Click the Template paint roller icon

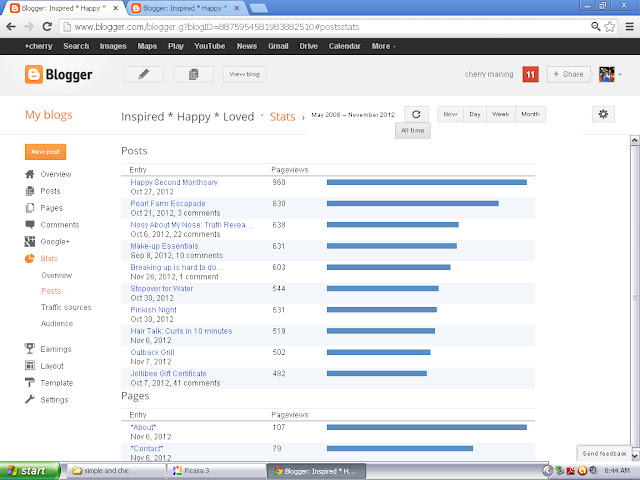coord(30,382)
